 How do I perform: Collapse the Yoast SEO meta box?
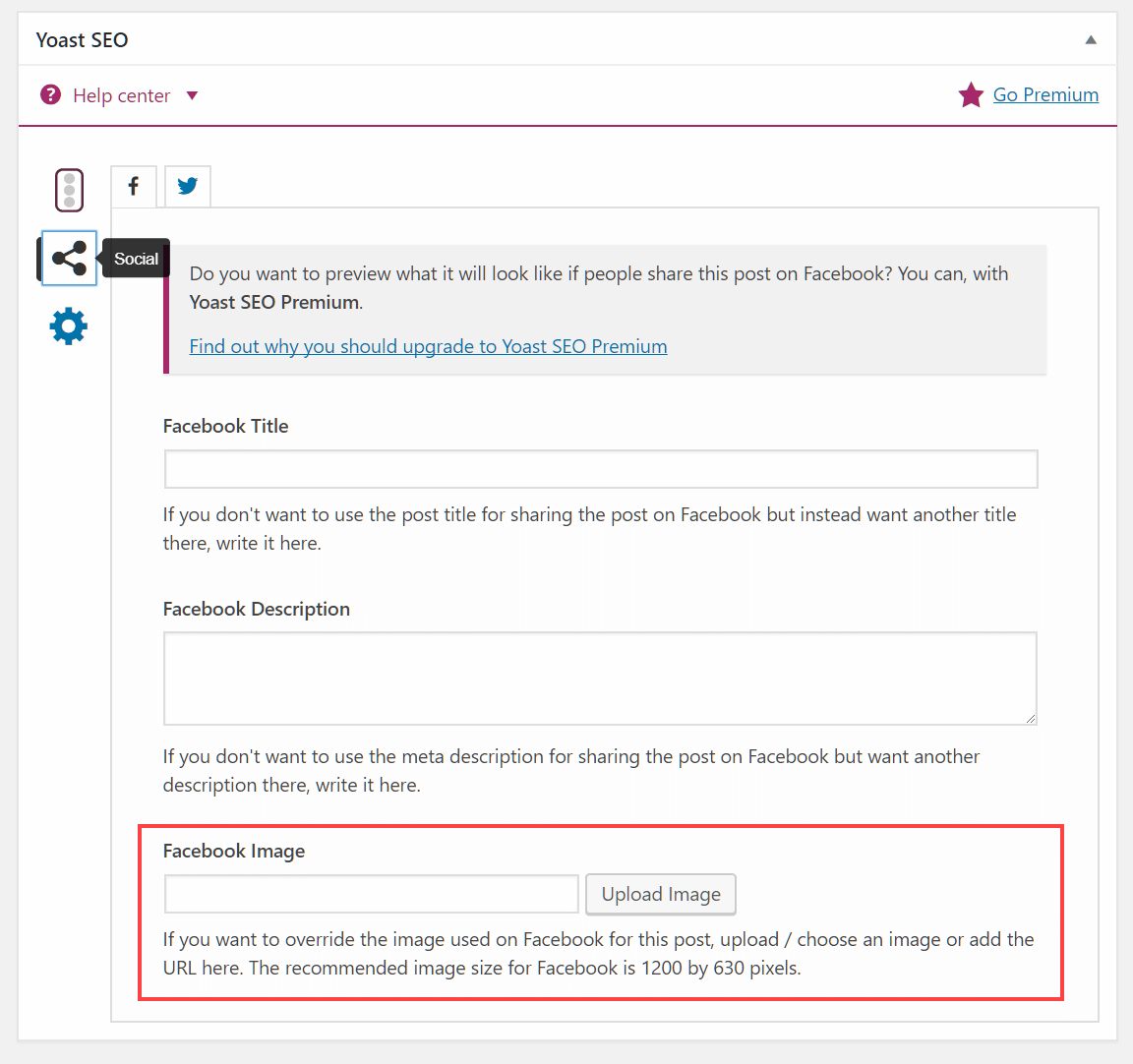(x=1091, y=39)
